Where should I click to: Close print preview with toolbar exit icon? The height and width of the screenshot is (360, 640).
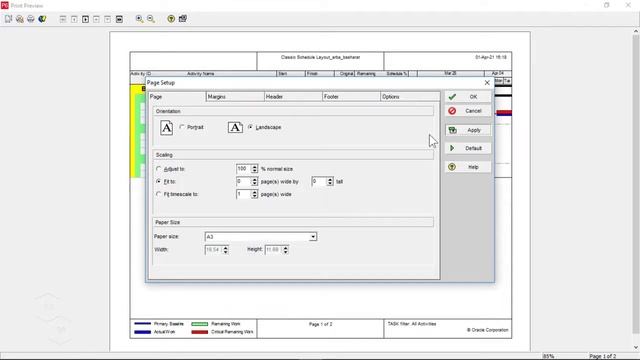183,19
